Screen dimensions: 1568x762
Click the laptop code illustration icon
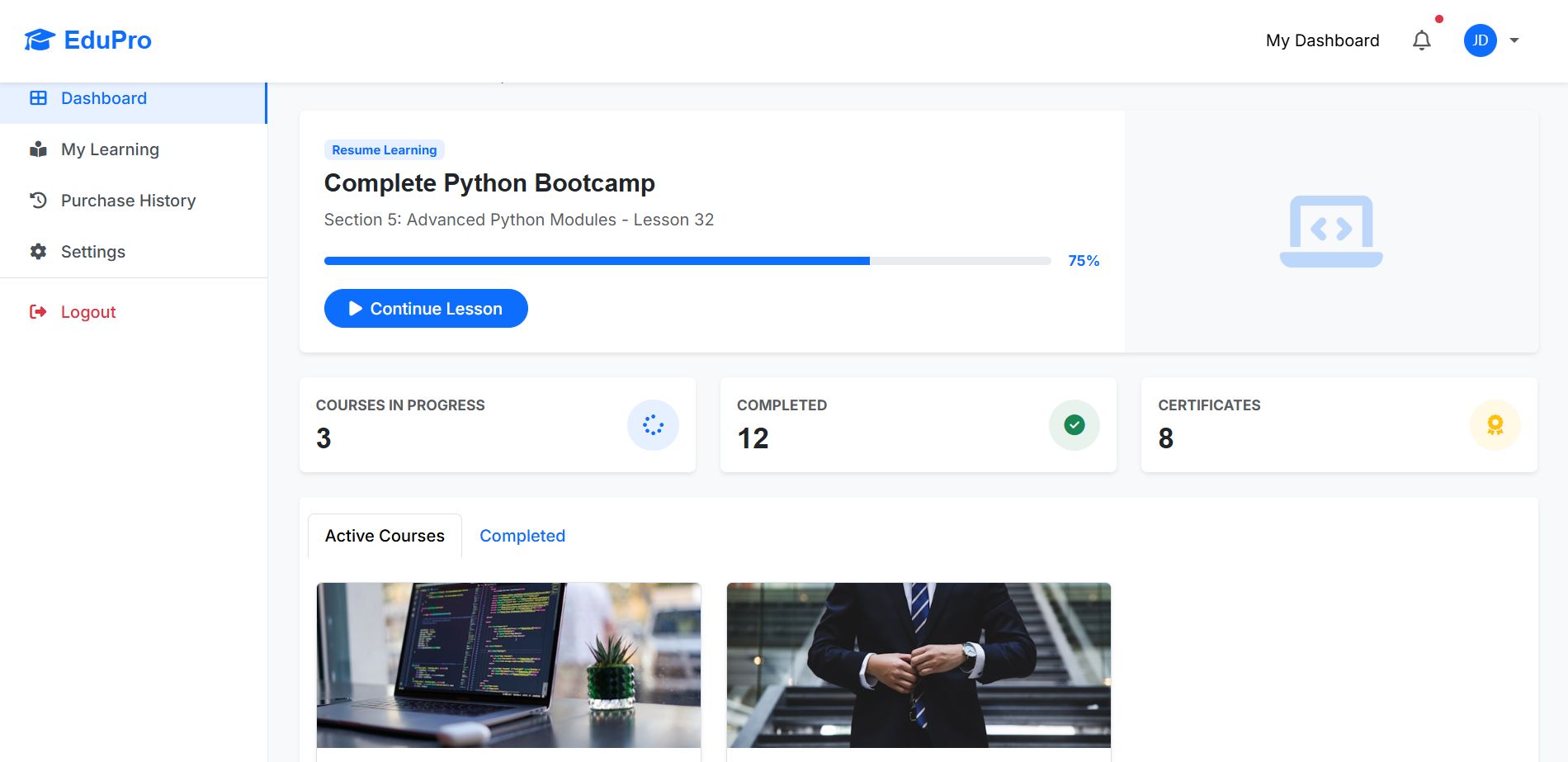pyautogui.click(x=1330, y=231)
